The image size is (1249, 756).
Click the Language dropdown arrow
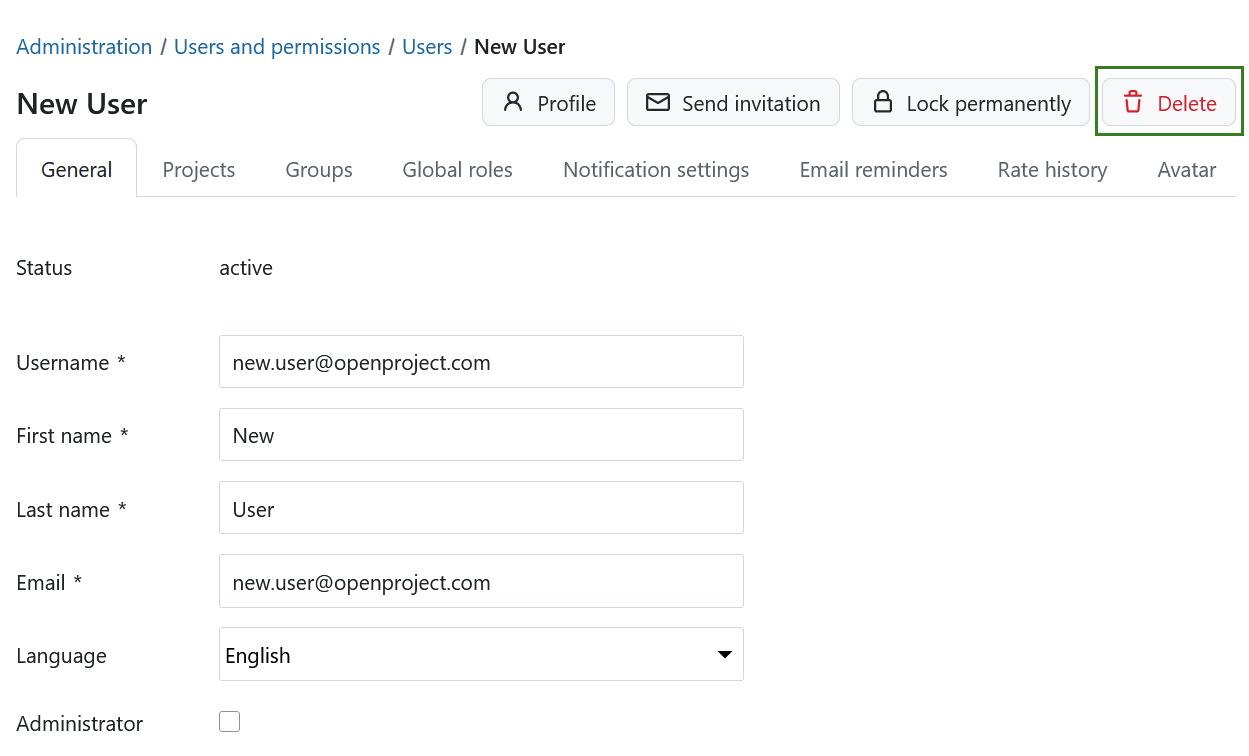(x=724, y=655)
